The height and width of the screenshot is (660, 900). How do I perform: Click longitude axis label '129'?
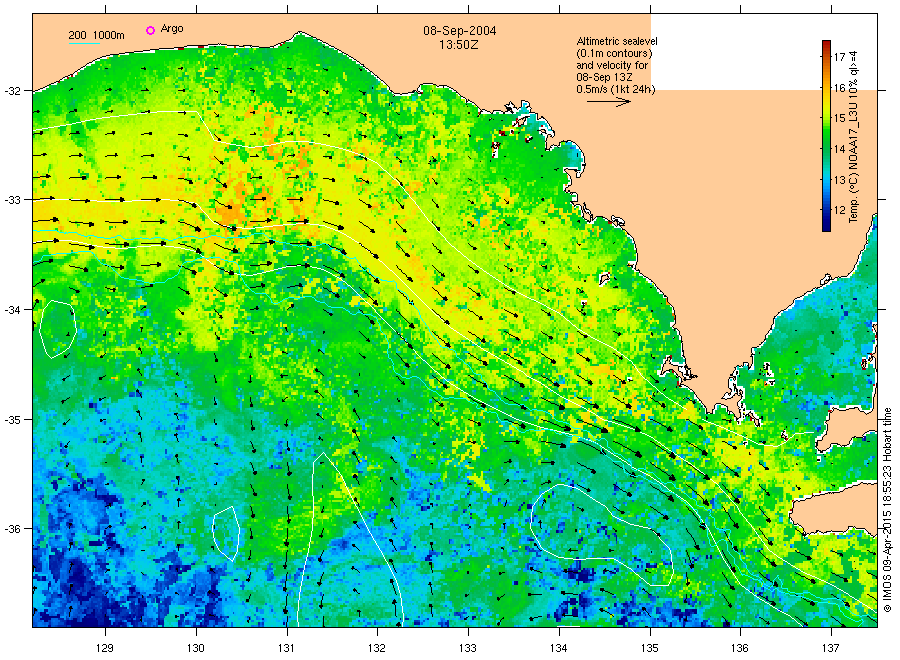pyautogui.click(x=105, y=649)
